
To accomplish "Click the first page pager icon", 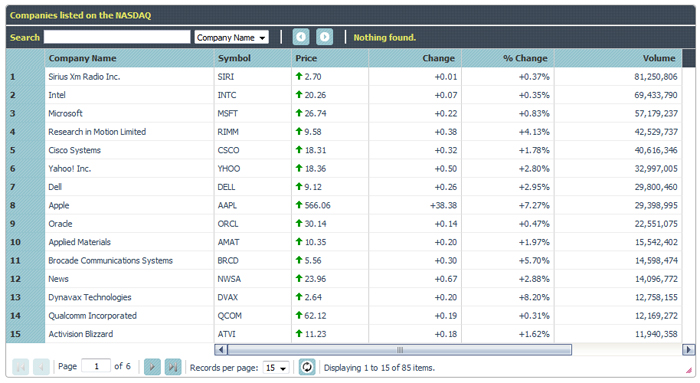I will 21,367.
